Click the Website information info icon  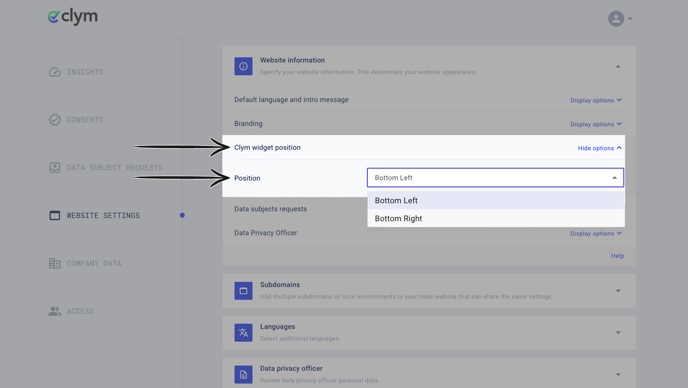[243, 66]
